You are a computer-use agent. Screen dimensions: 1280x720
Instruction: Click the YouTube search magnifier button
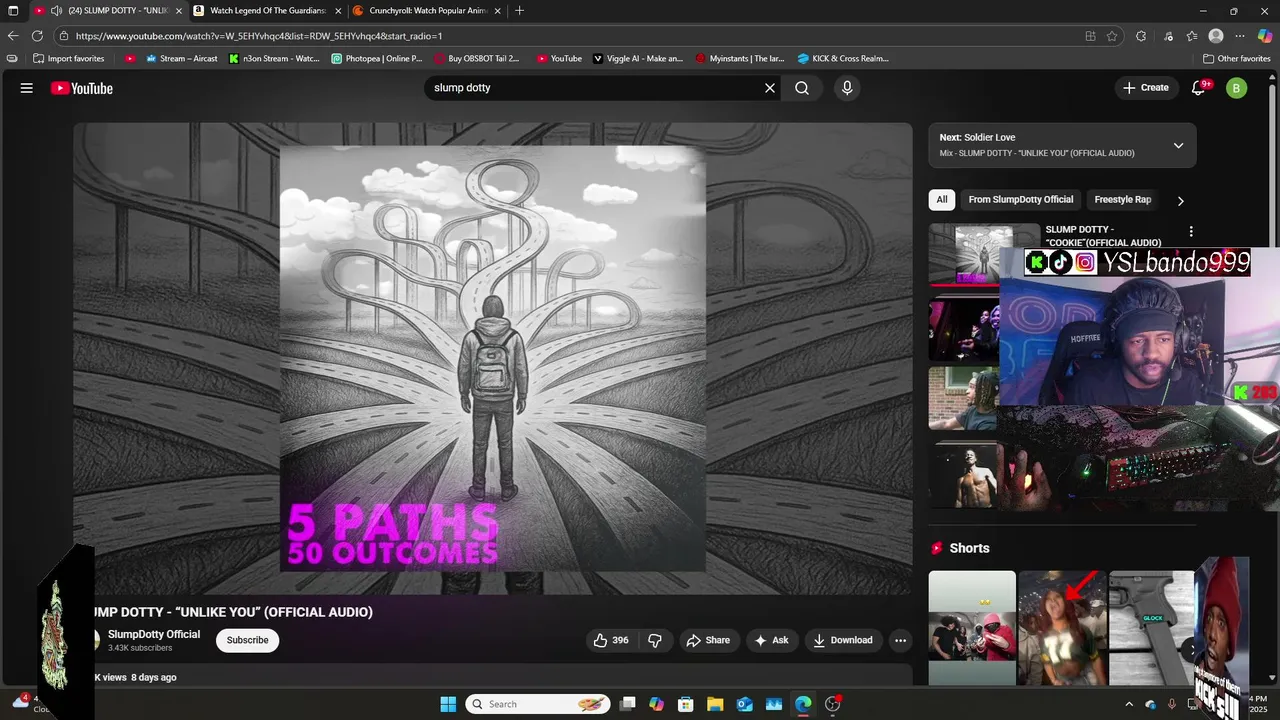coord(802,88)
